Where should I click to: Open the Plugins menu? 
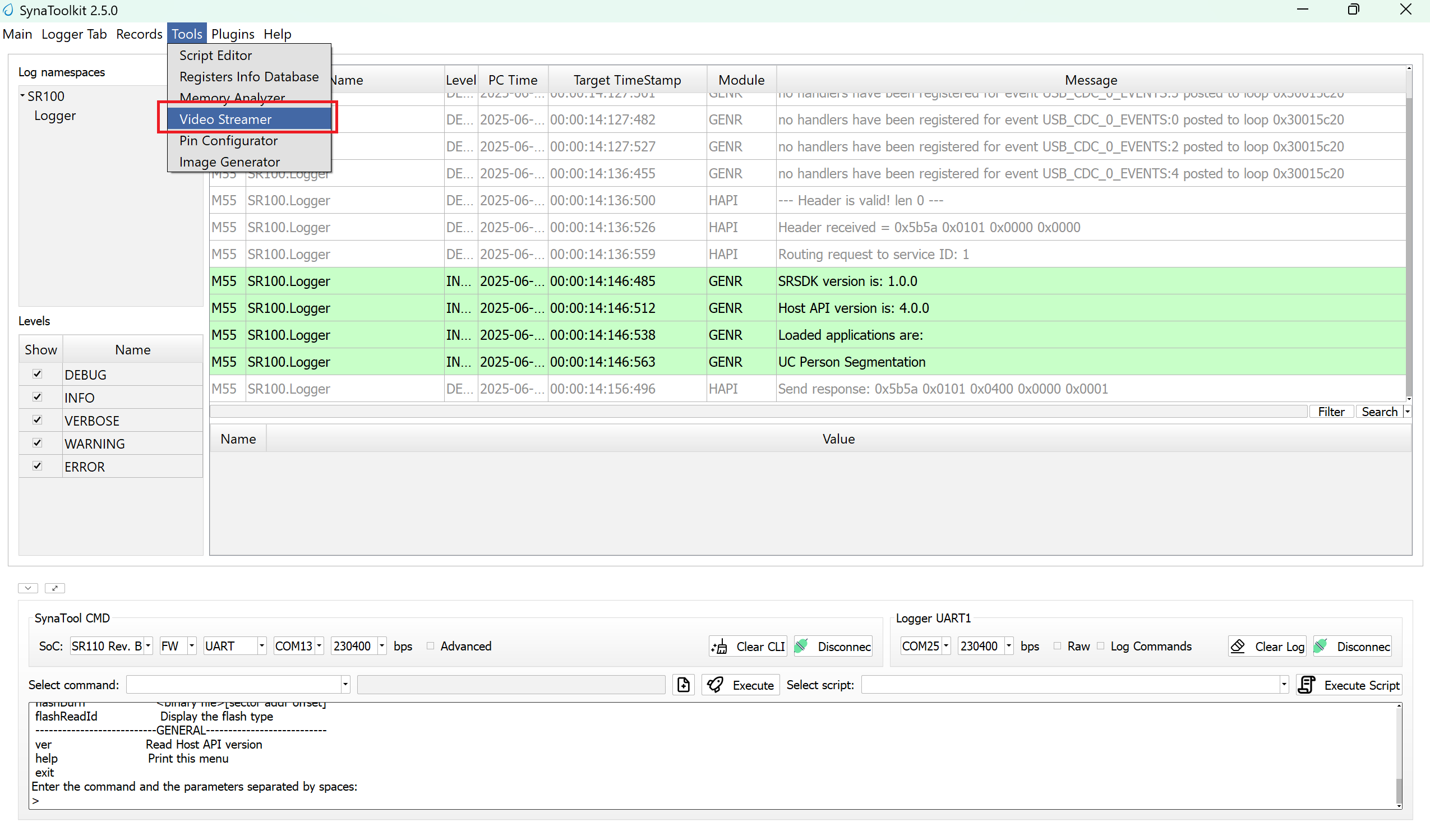(x=233, y=34)
